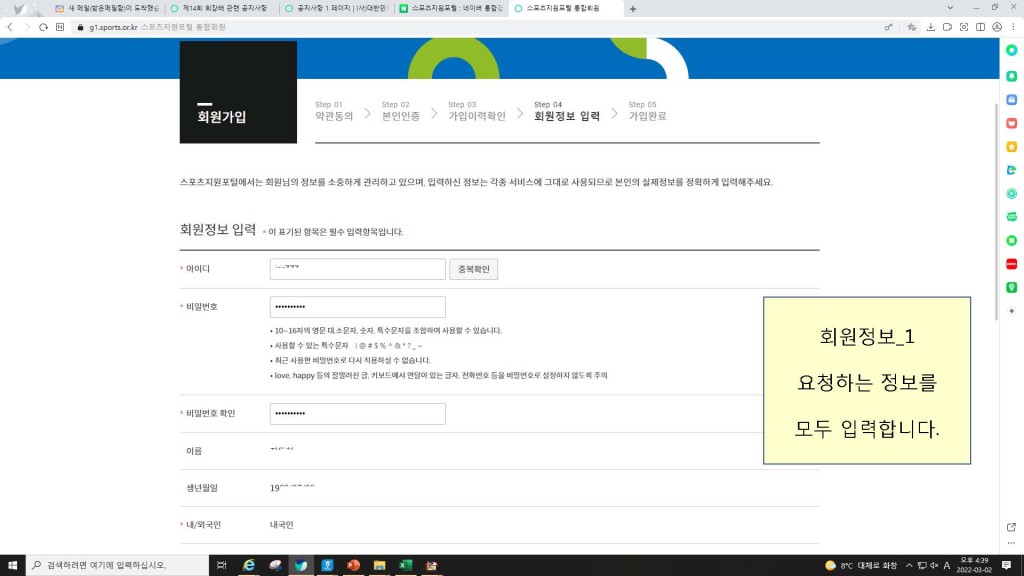This screenshot has width=1024, height=576.
Task: Open the Windows Start menu
Action: (12, 565)
